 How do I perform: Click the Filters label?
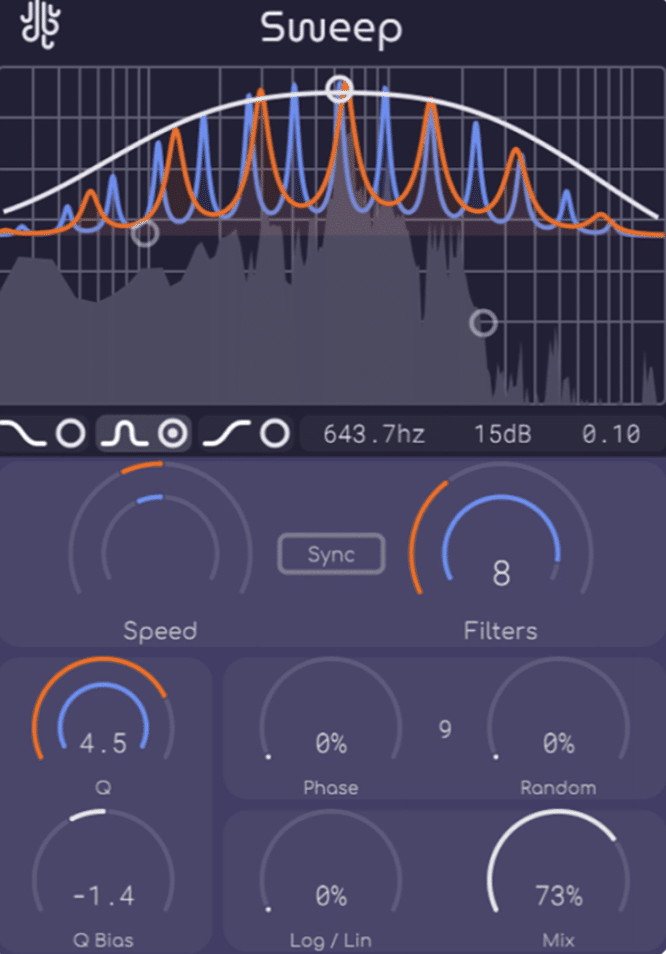coord(501,631)
